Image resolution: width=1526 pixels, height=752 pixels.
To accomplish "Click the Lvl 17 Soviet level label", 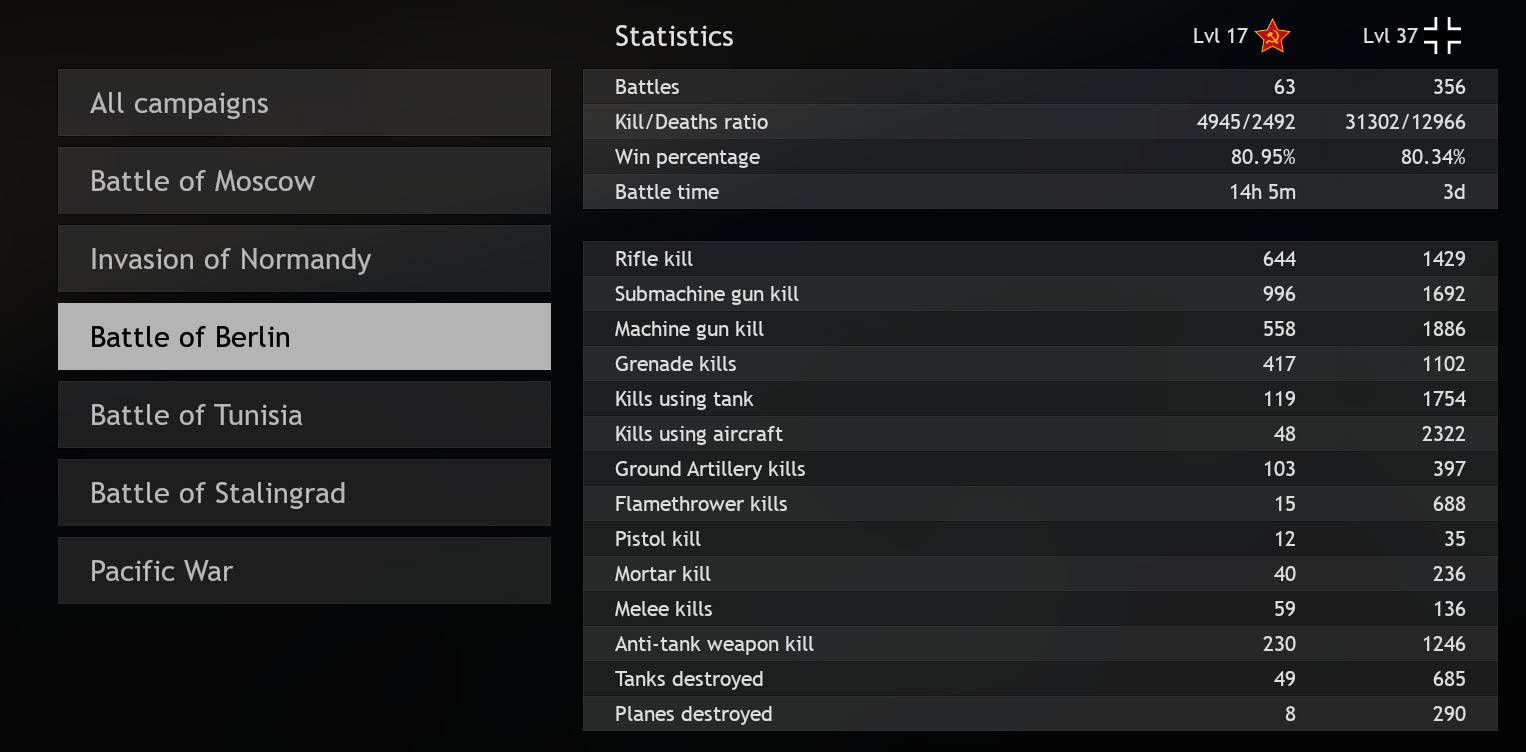I will (x=1220, y=37).
